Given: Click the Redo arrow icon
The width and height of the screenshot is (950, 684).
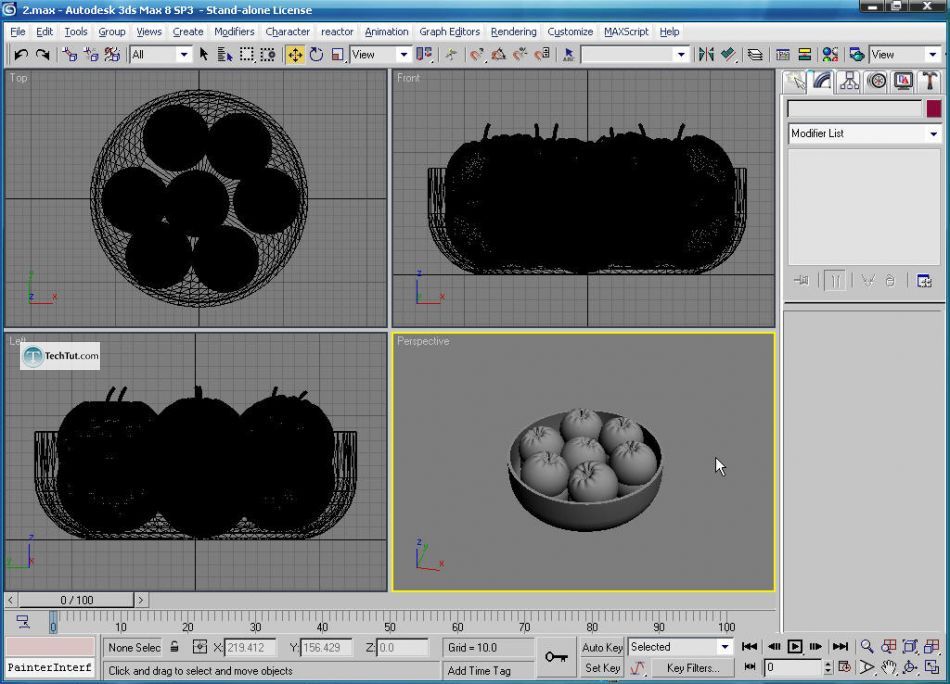Looking at the screenshot, I should point(42,55).
